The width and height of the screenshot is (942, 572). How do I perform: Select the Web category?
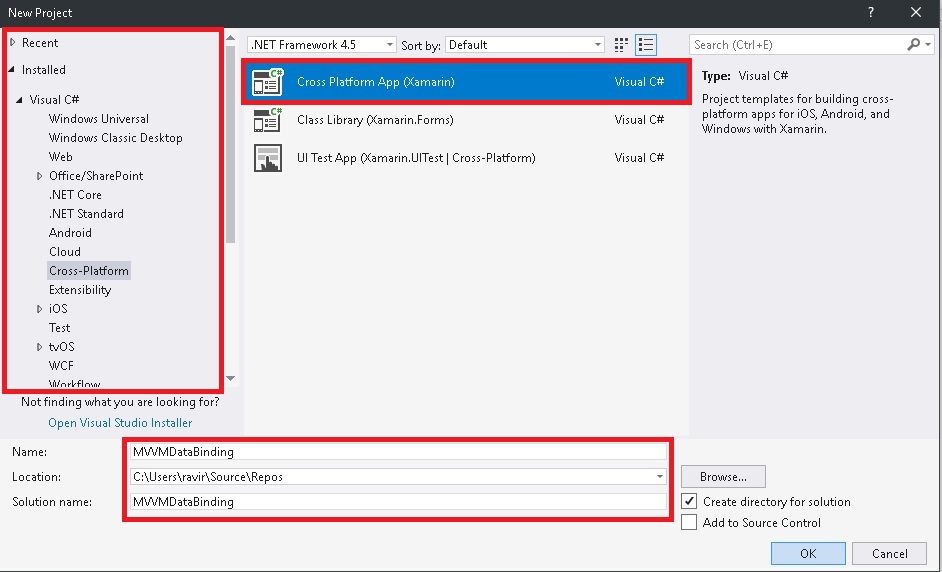(x=61, y=157)
